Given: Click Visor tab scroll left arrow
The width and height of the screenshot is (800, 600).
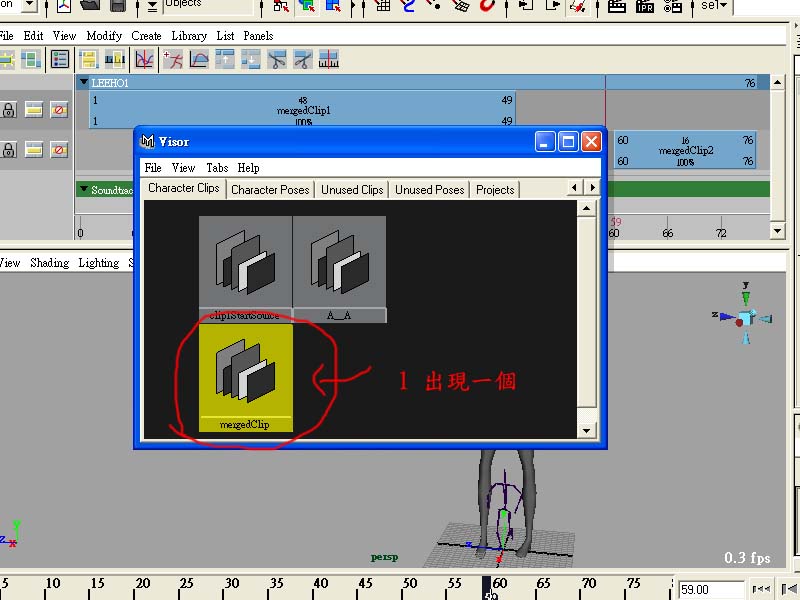Looking at the screenshot, I should pyautogui.click(x=574, y=188).
